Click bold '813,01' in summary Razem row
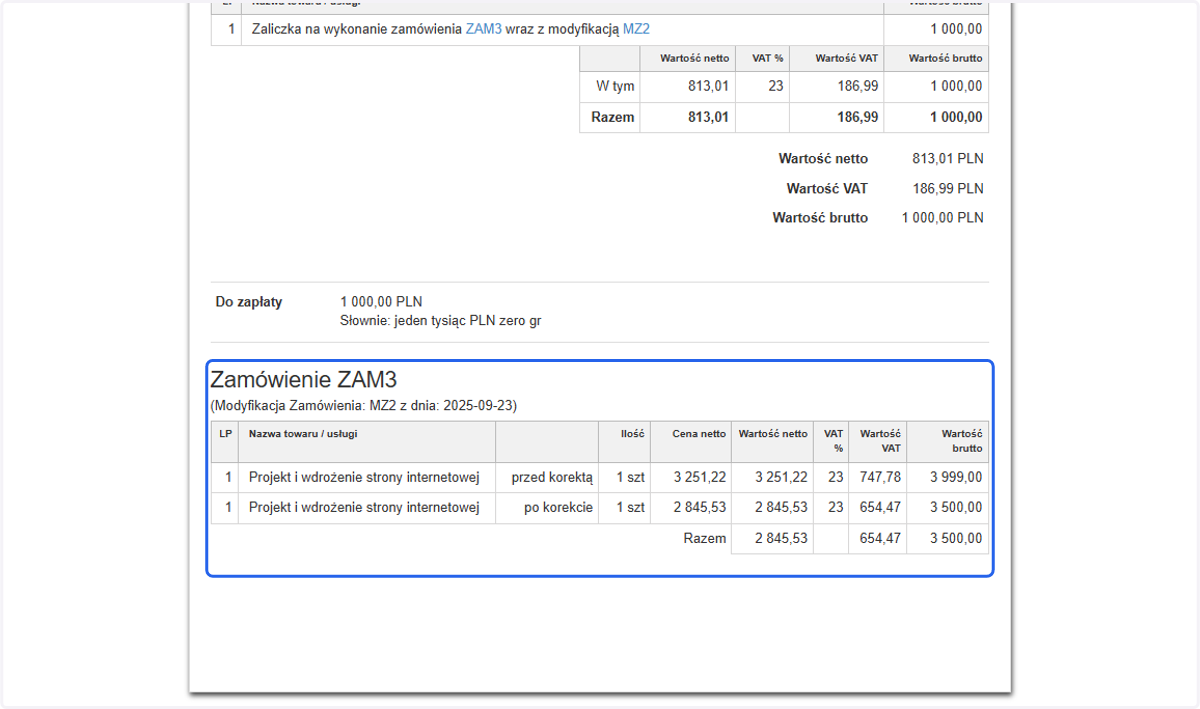1200x709 pixels. click(x=709, y=117)
